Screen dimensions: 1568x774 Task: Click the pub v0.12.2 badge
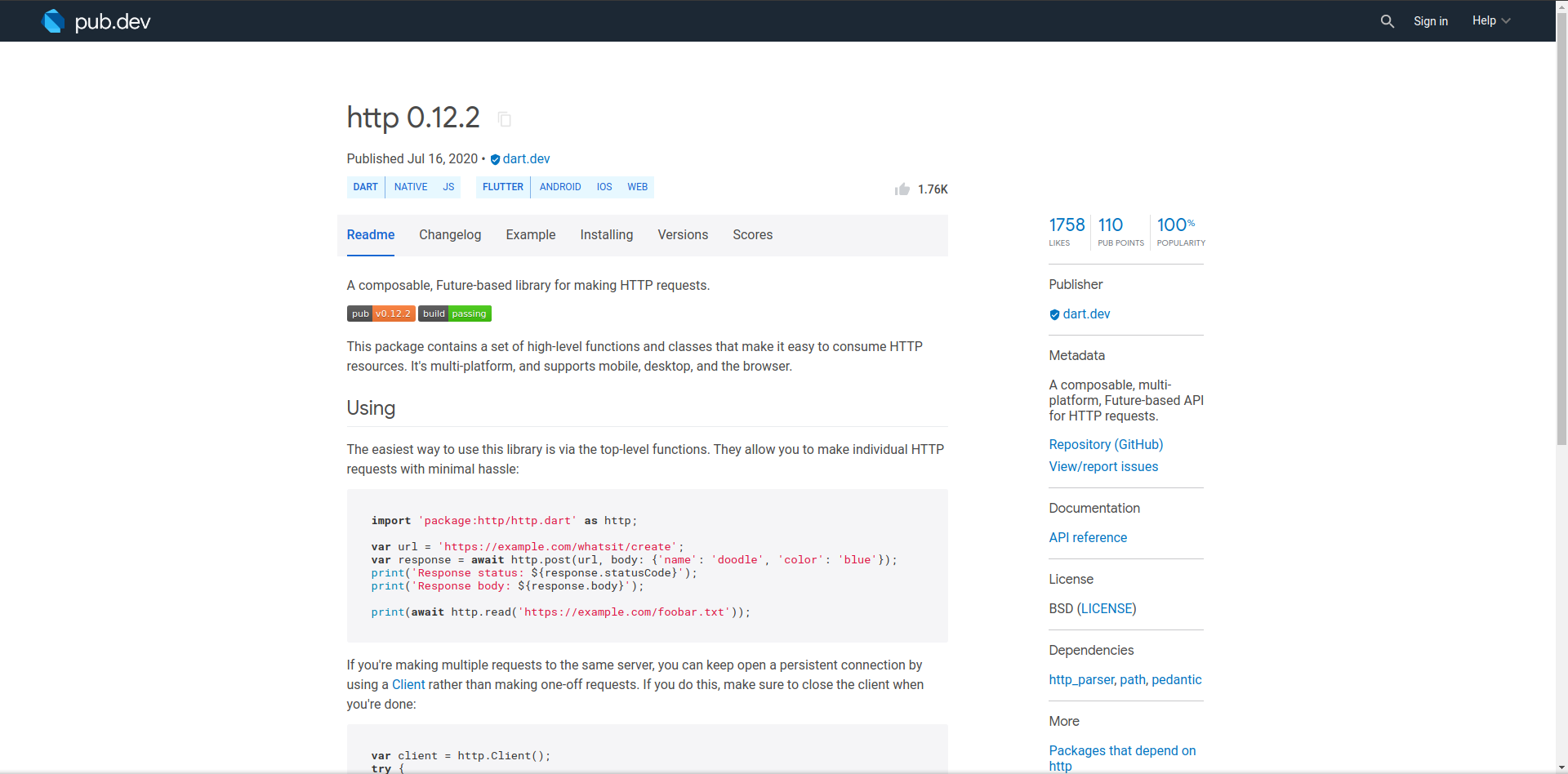(x=381, y=314)
